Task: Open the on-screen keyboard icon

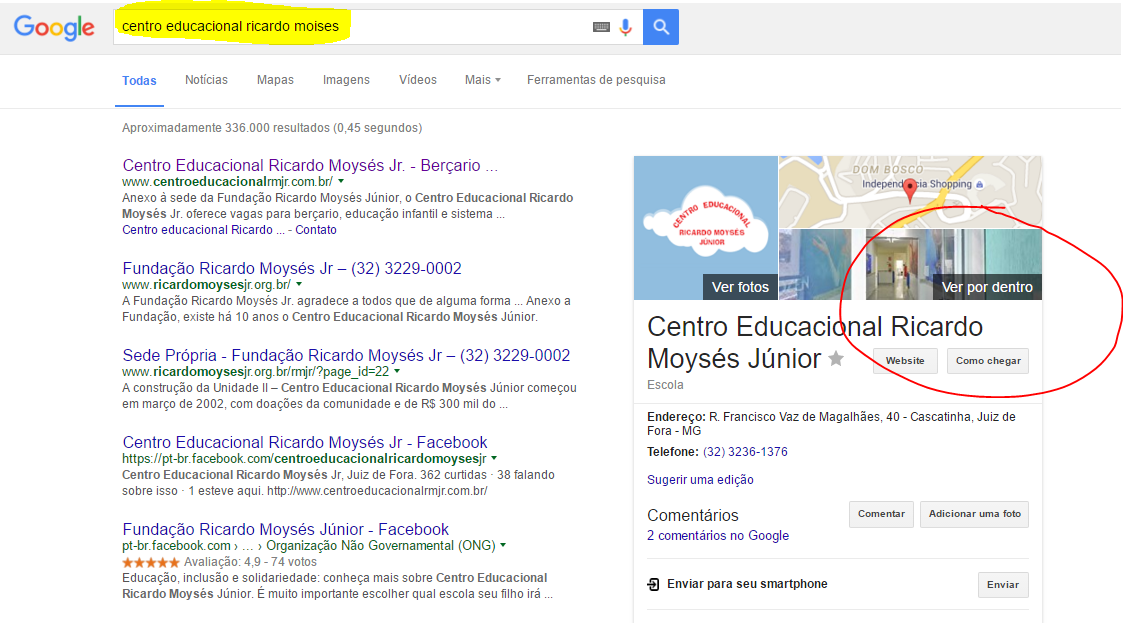Action: tap(601, 27)
